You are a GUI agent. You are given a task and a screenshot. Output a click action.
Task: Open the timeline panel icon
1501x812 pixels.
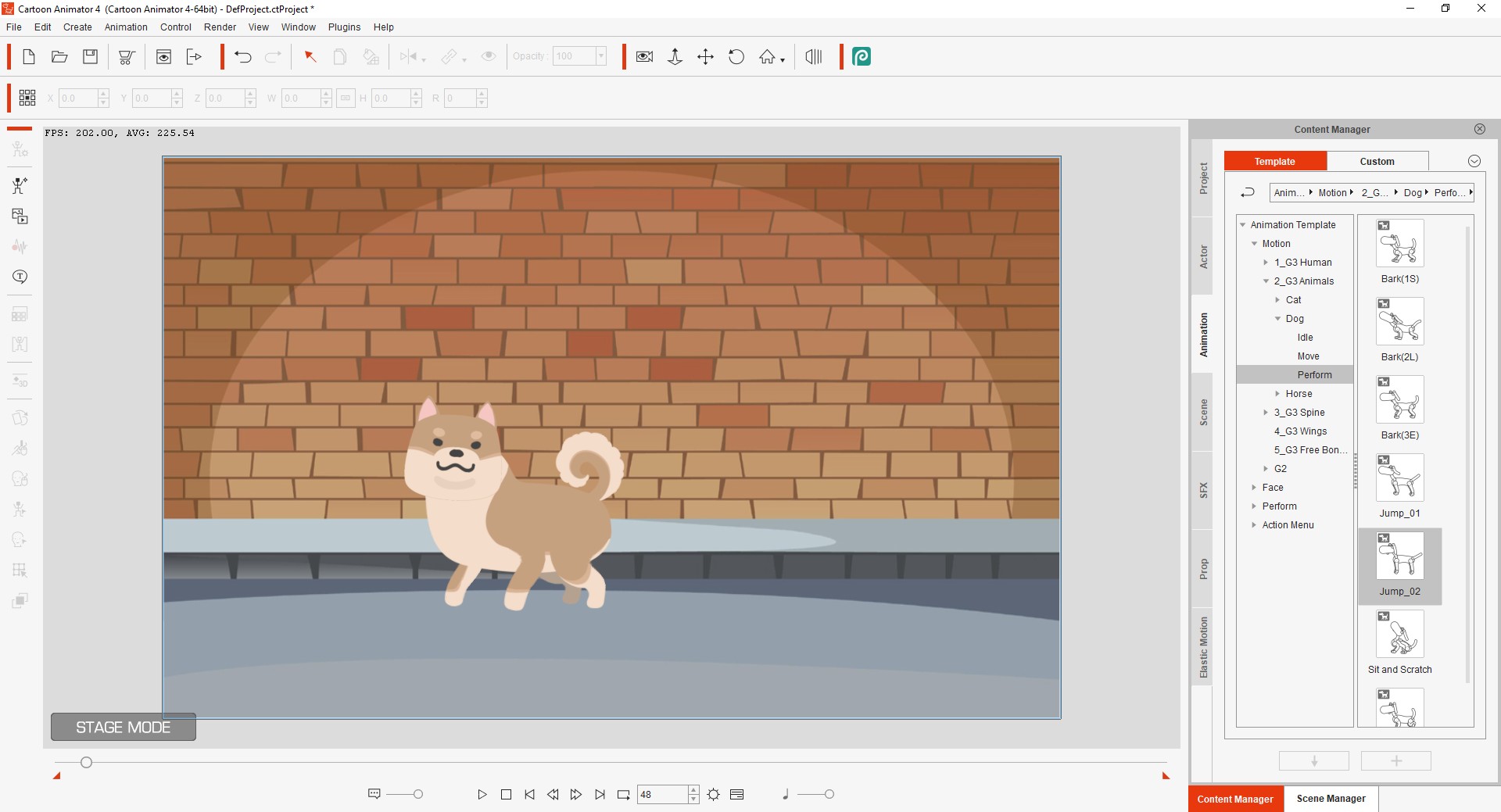pos(736,794)
